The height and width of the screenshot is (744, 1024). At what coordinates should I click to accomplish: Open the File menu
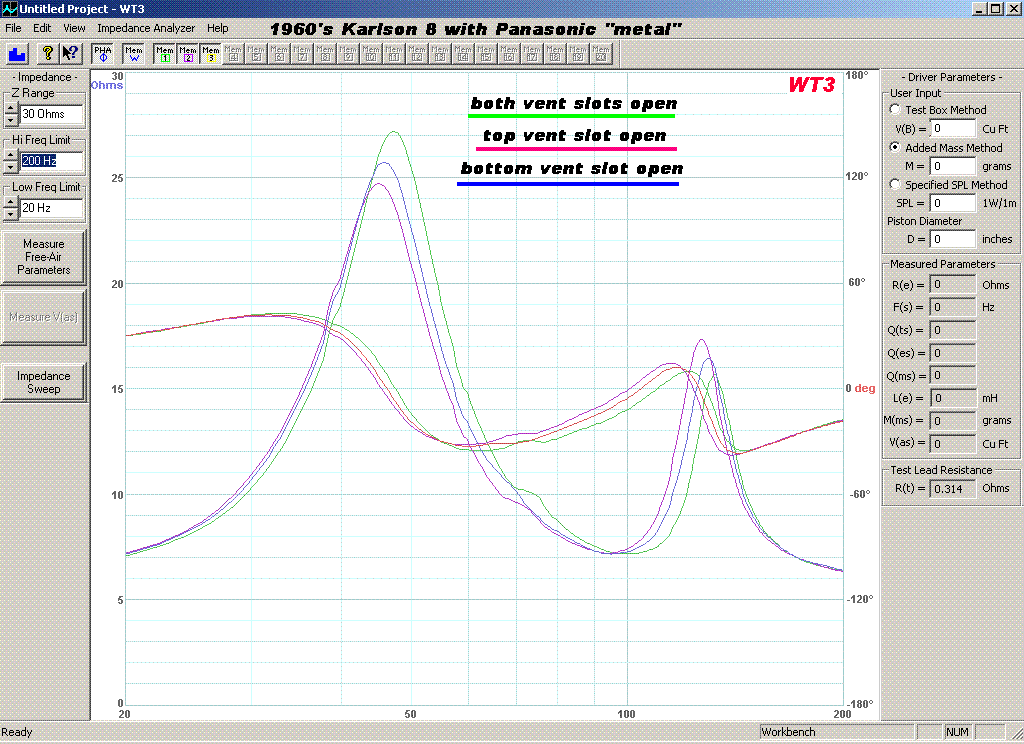click(13, 28)
